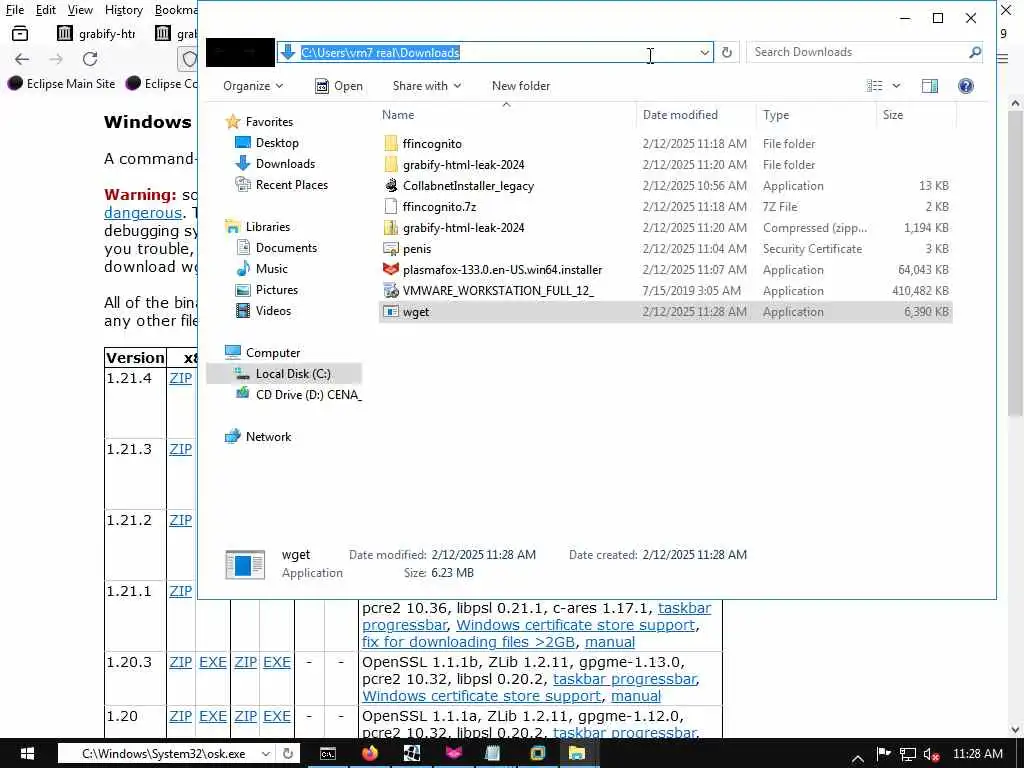
Task: Select Documents library
Action: click(x=276, y=248)
